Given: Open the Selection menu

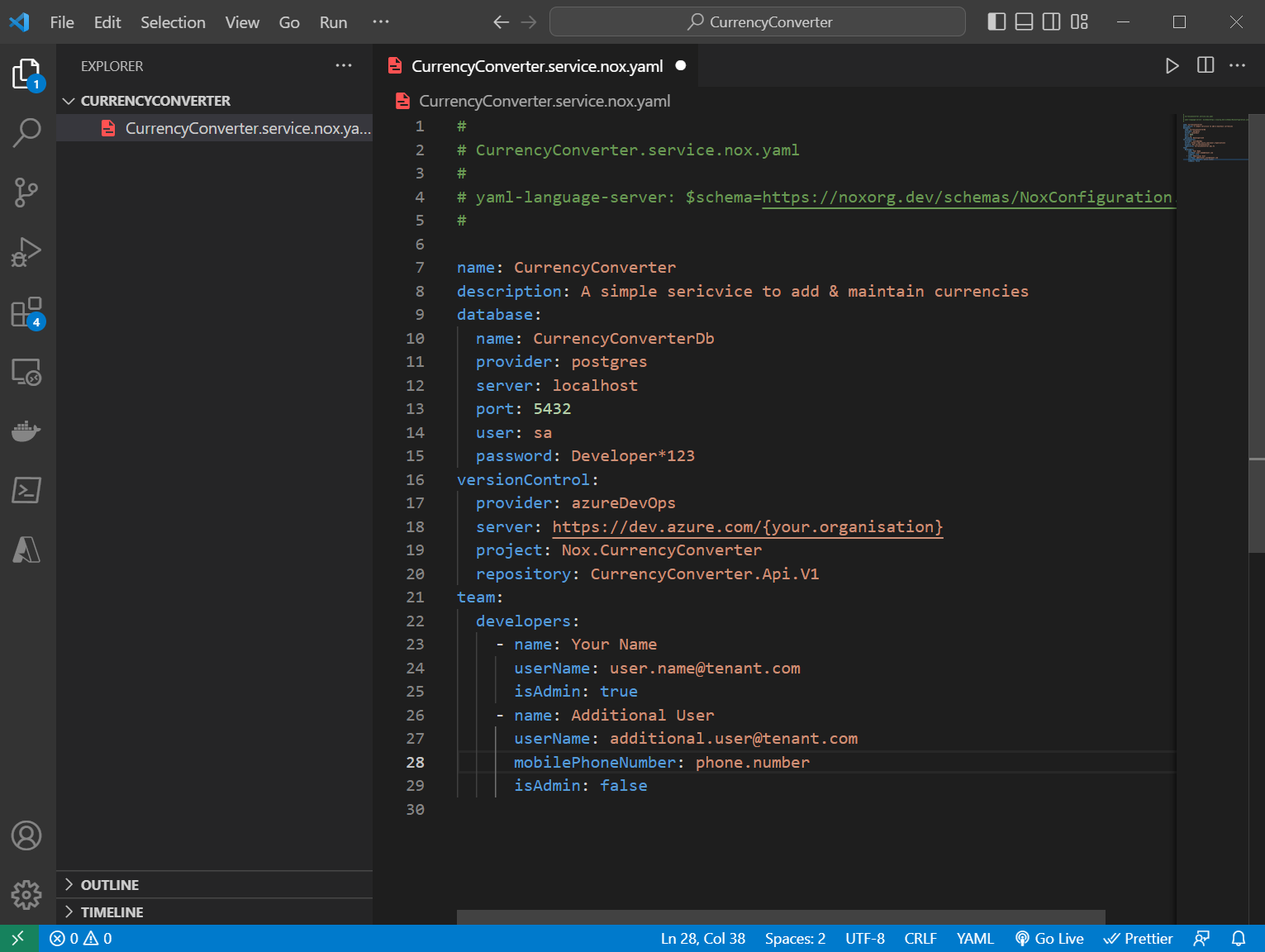Looking at the screenshot, I should coord(173,22).
